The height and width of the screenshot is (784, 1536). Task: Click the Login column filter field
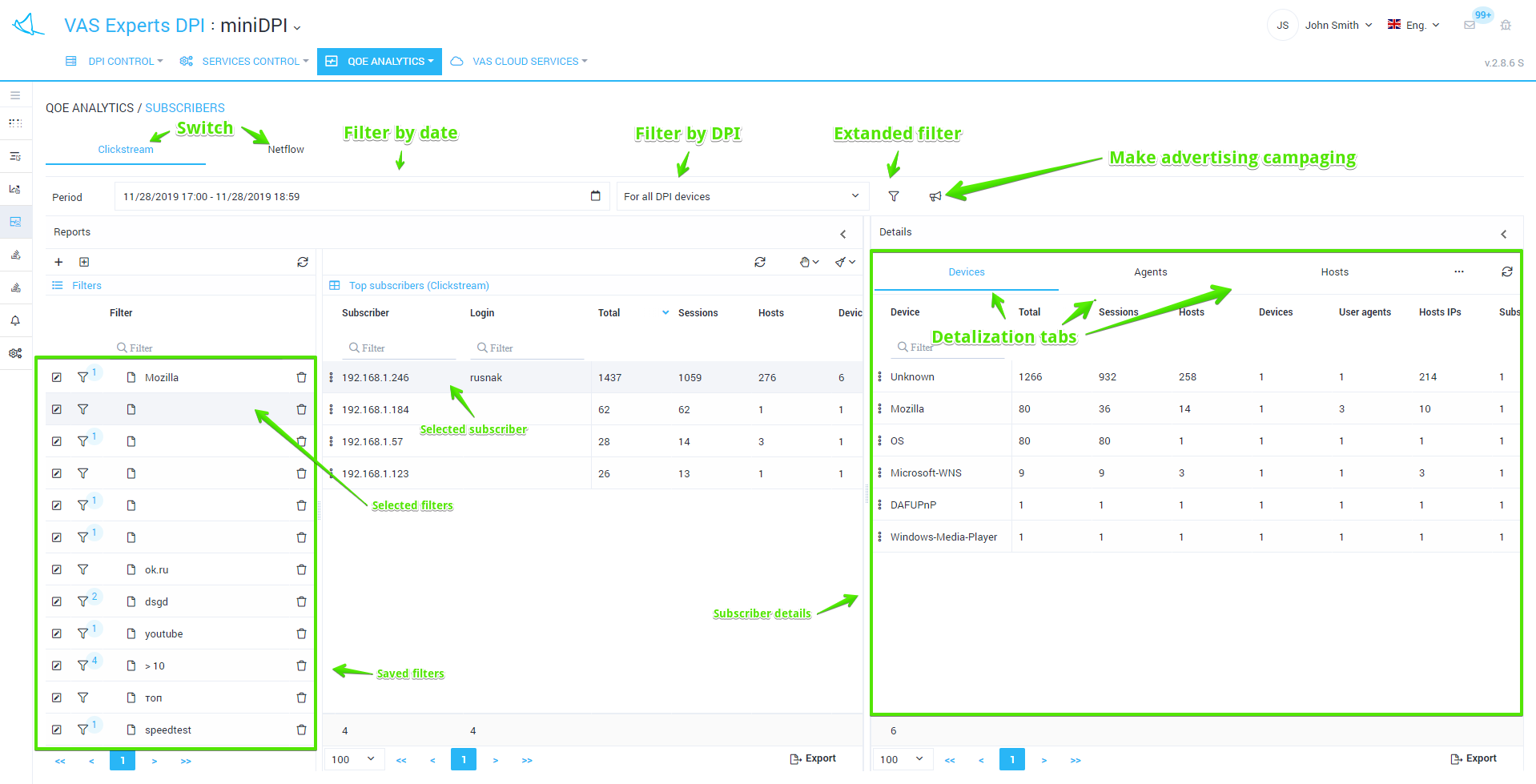(527, 348)
